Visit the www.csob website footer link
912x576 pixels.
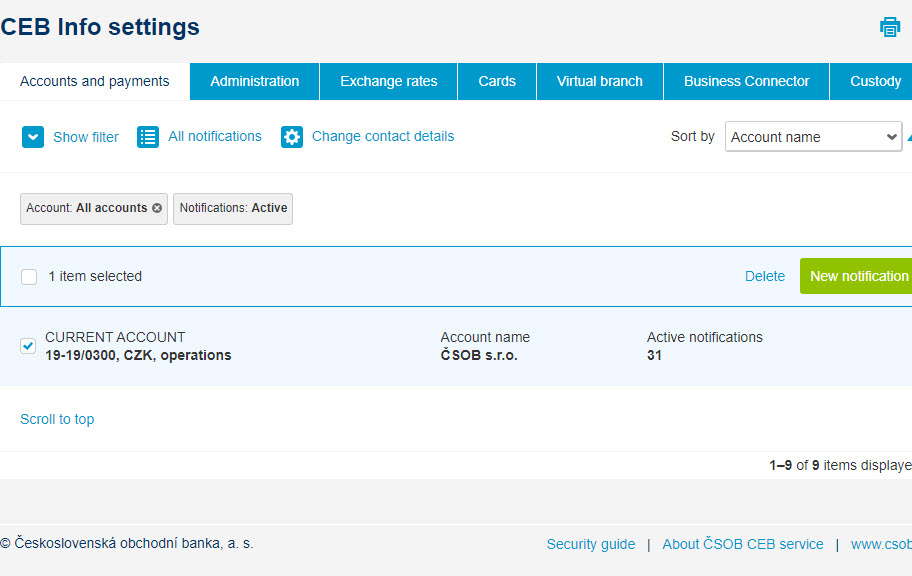[881, 544]
